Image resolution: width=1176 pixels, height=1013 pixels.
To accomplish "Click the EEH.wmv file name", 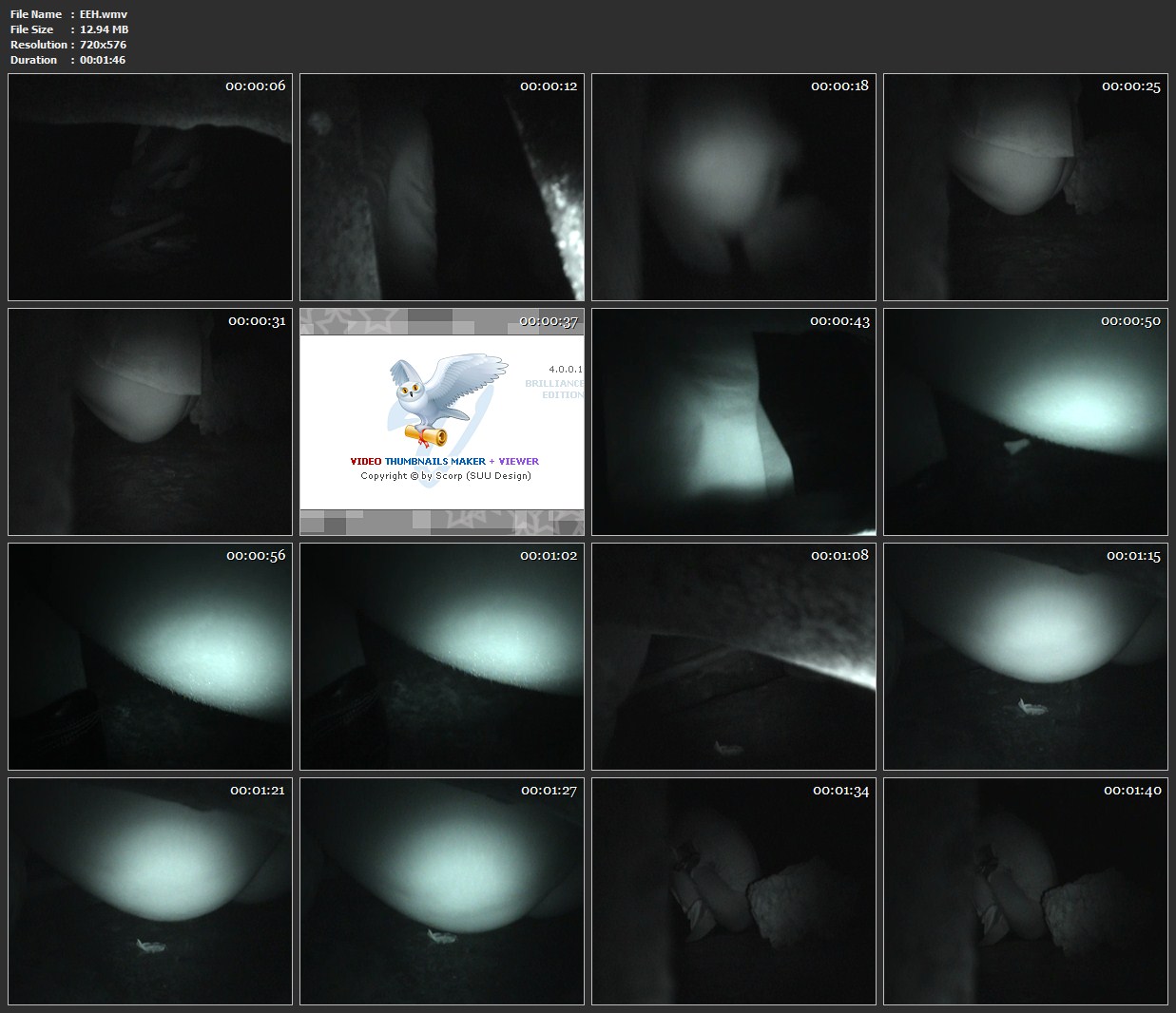I will tap(104, 14).
